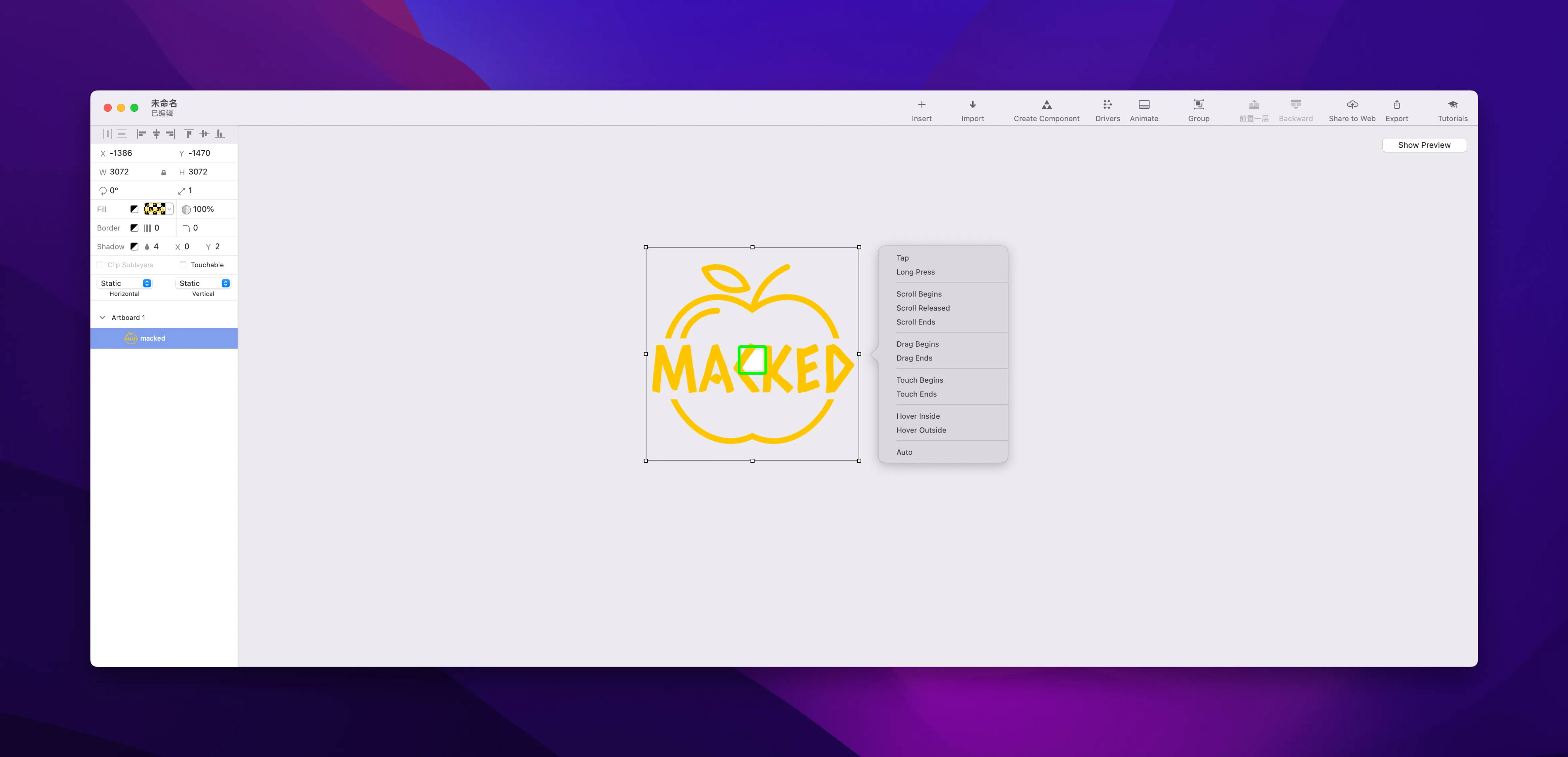Align layers to bottom edge

tap(220, 134)
